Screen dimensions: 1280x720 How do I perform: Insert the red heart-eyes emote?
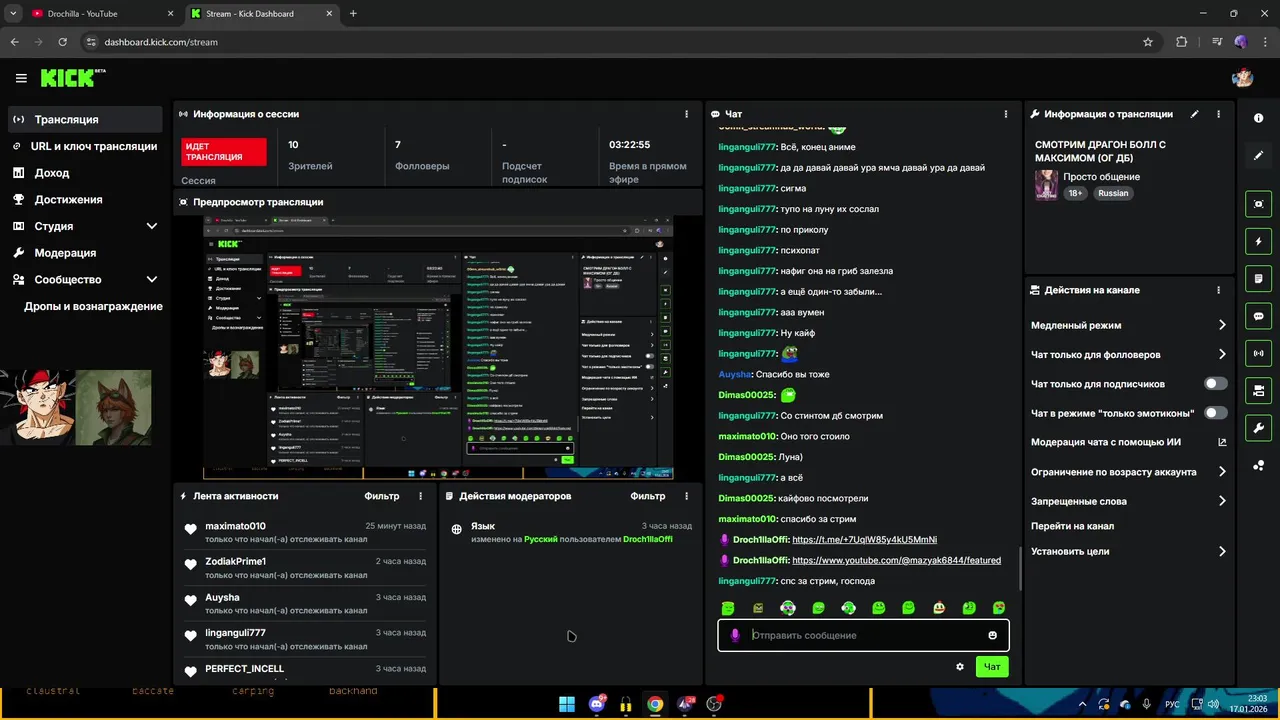pyautogui.click(x=999, y=608)
